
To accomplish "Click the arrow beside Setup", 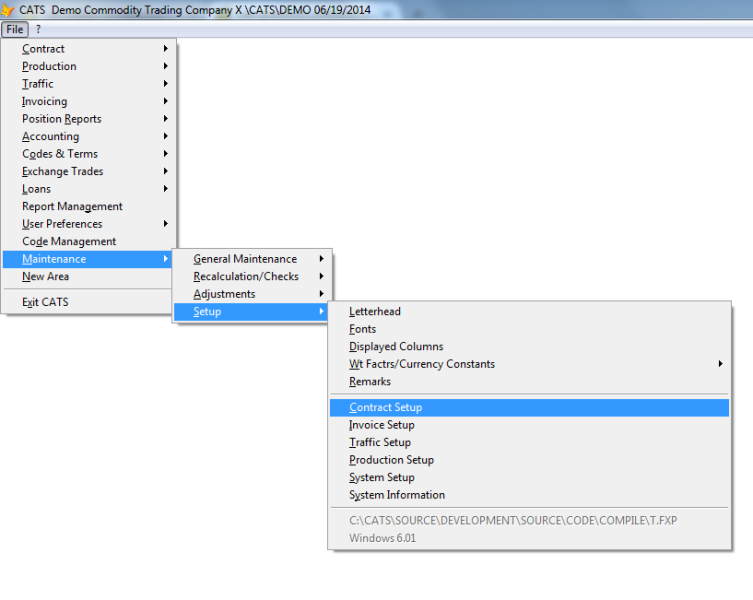I will point(321,311).
